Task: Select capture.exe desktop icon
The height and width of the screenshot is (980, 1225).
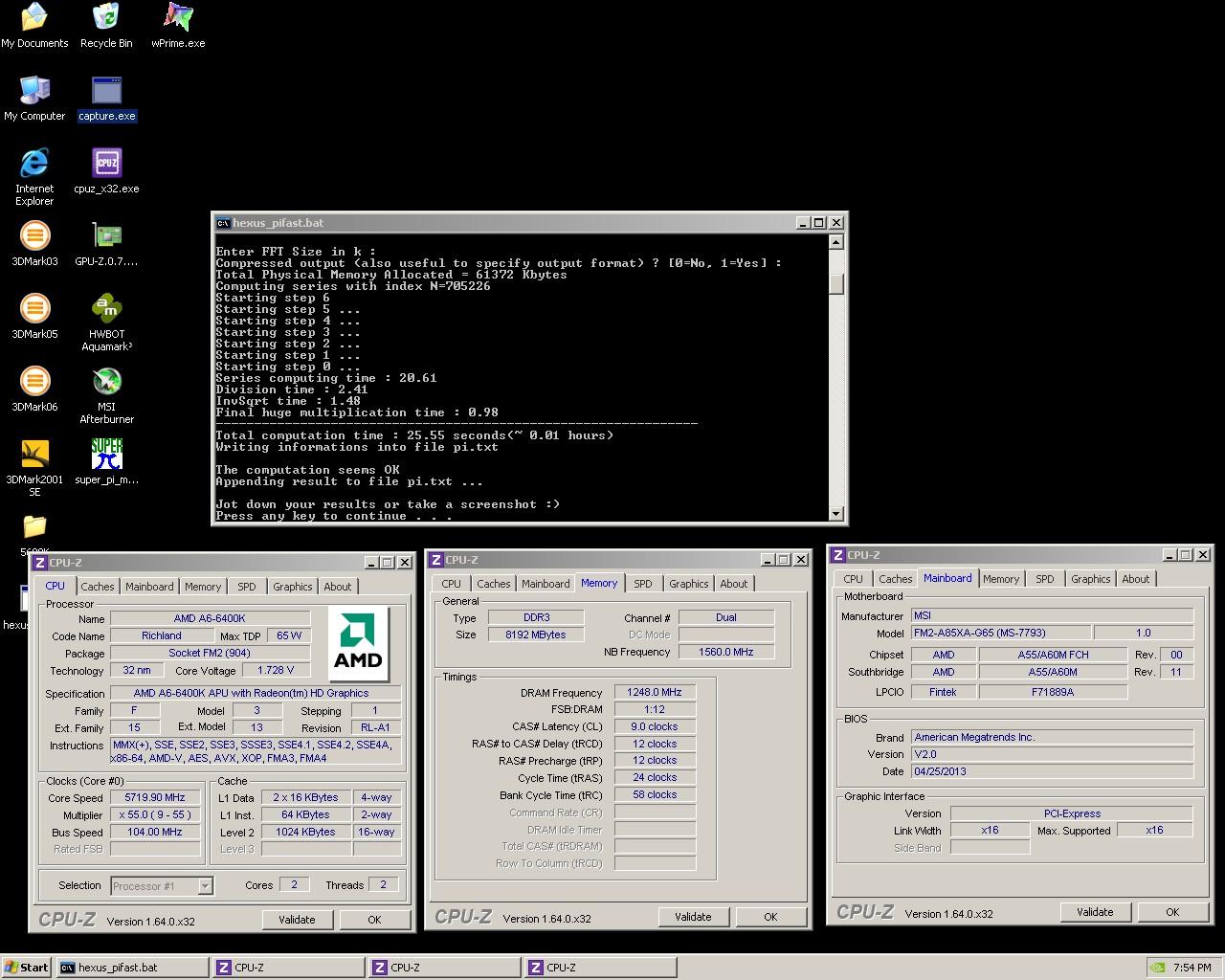Action: point(106,99)
